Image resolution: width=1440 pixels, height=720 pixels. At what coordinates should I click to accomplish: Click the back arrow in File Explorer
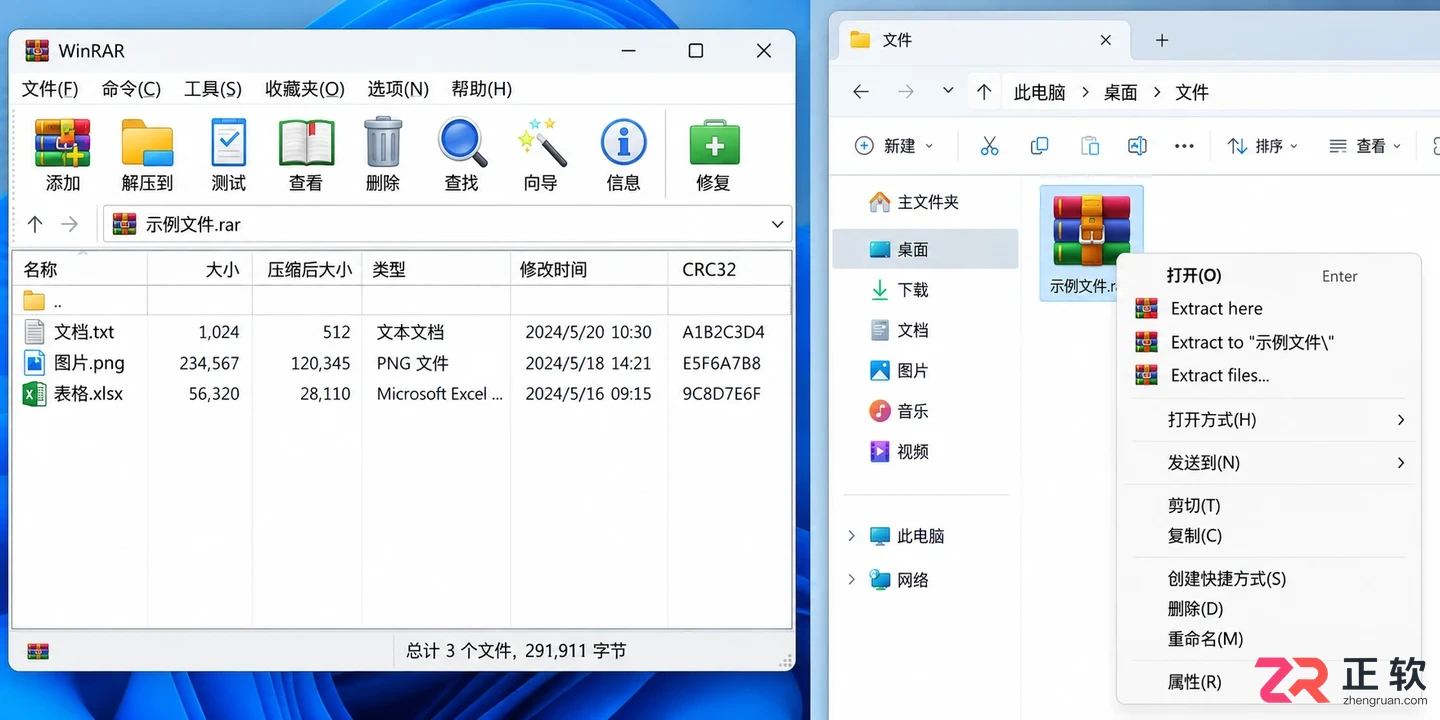click(860, 92)
